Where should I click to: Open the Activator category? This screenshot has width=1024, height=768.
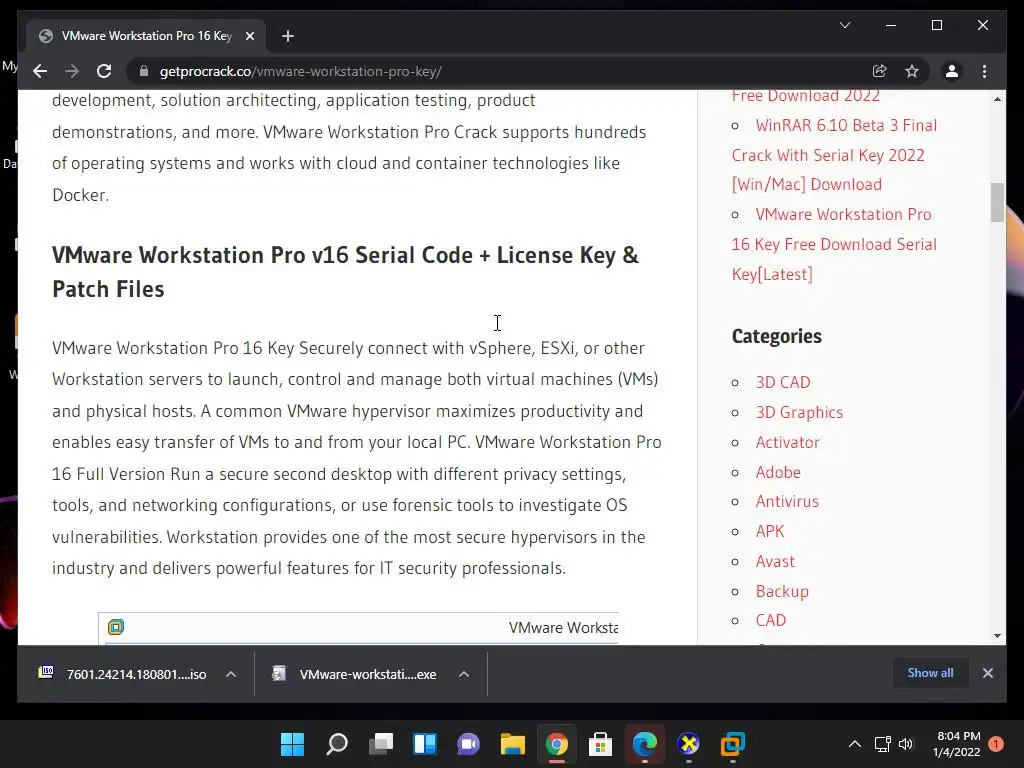787,442
